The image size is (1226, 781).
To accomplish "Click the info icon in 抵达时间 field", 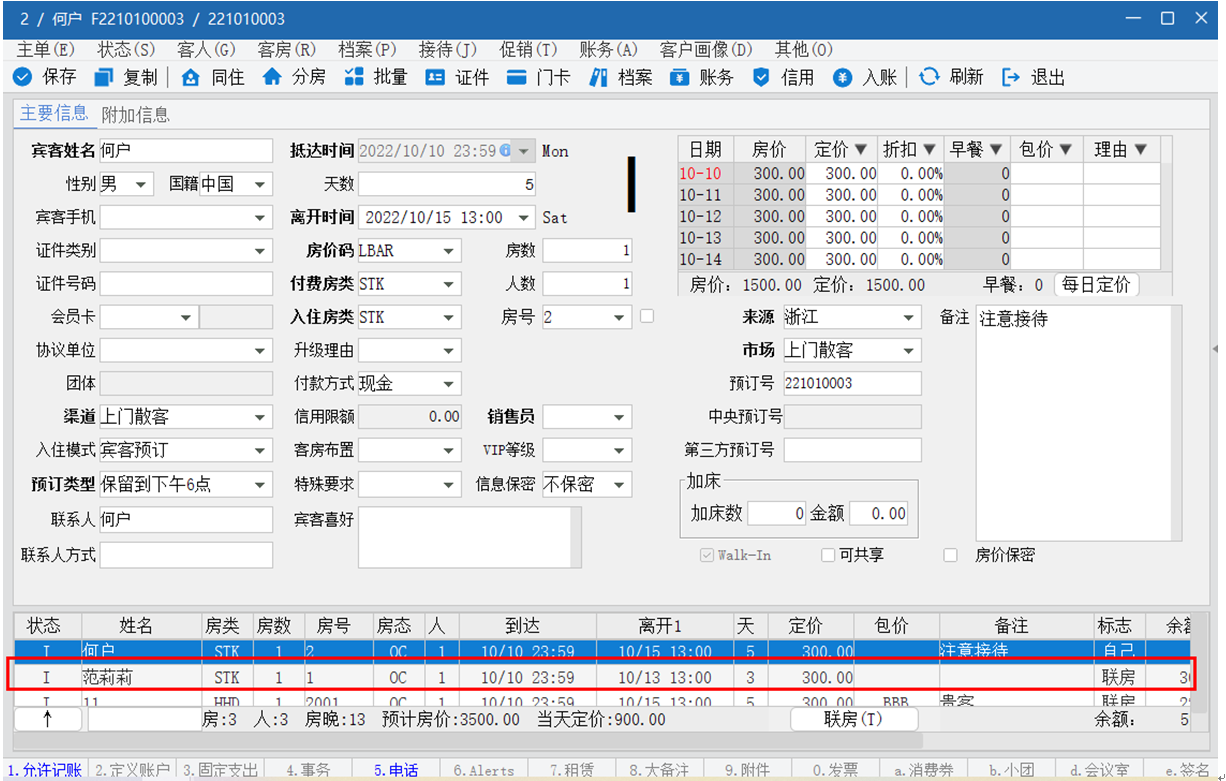I will (x=505, y=151).
